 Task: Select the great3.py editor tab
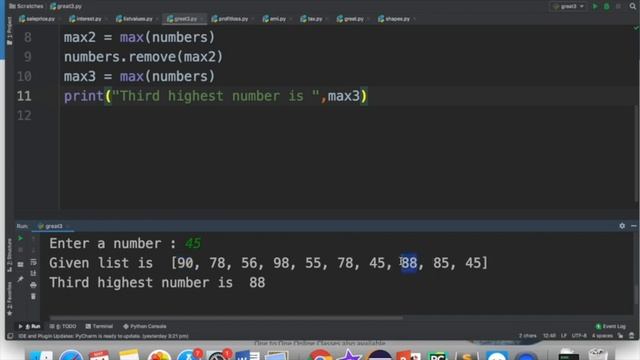[183, 19]
